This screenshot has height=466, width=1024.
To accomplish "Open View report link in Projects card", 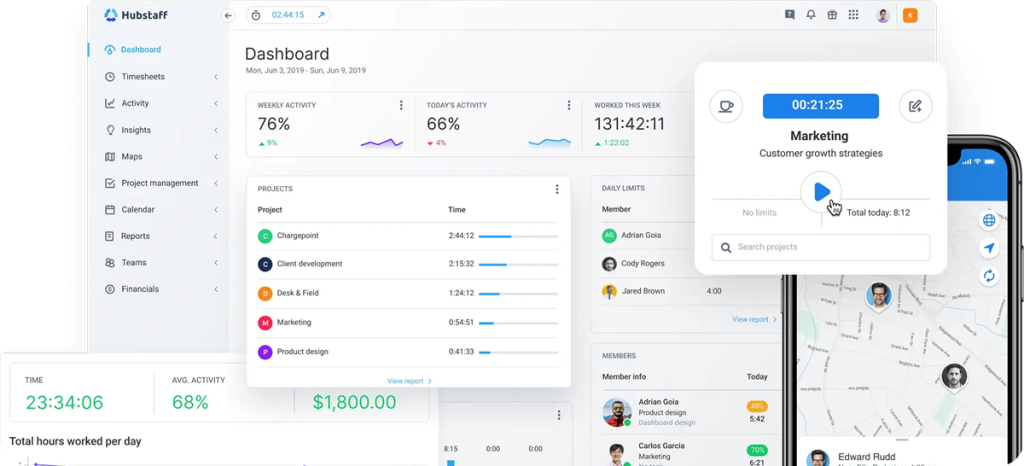I will 409,381.
